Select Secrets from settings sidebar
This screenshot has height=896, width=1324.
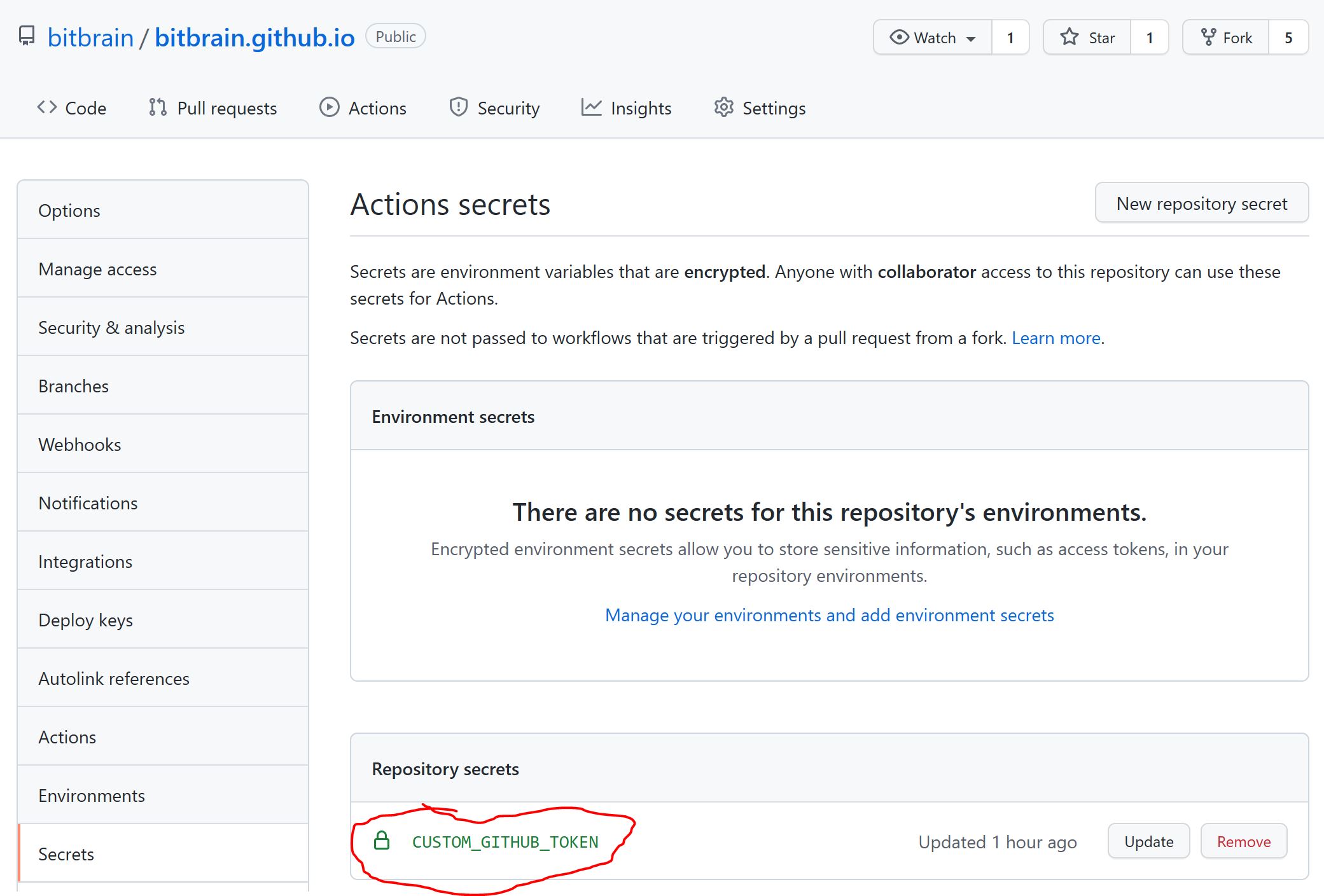[x=65, y=854]
